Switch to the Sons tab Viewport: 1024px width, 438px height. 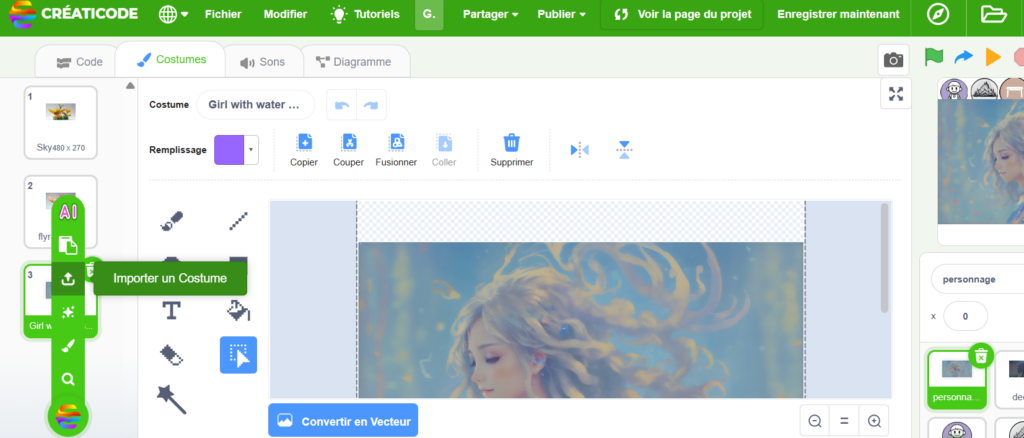point(263,62)
